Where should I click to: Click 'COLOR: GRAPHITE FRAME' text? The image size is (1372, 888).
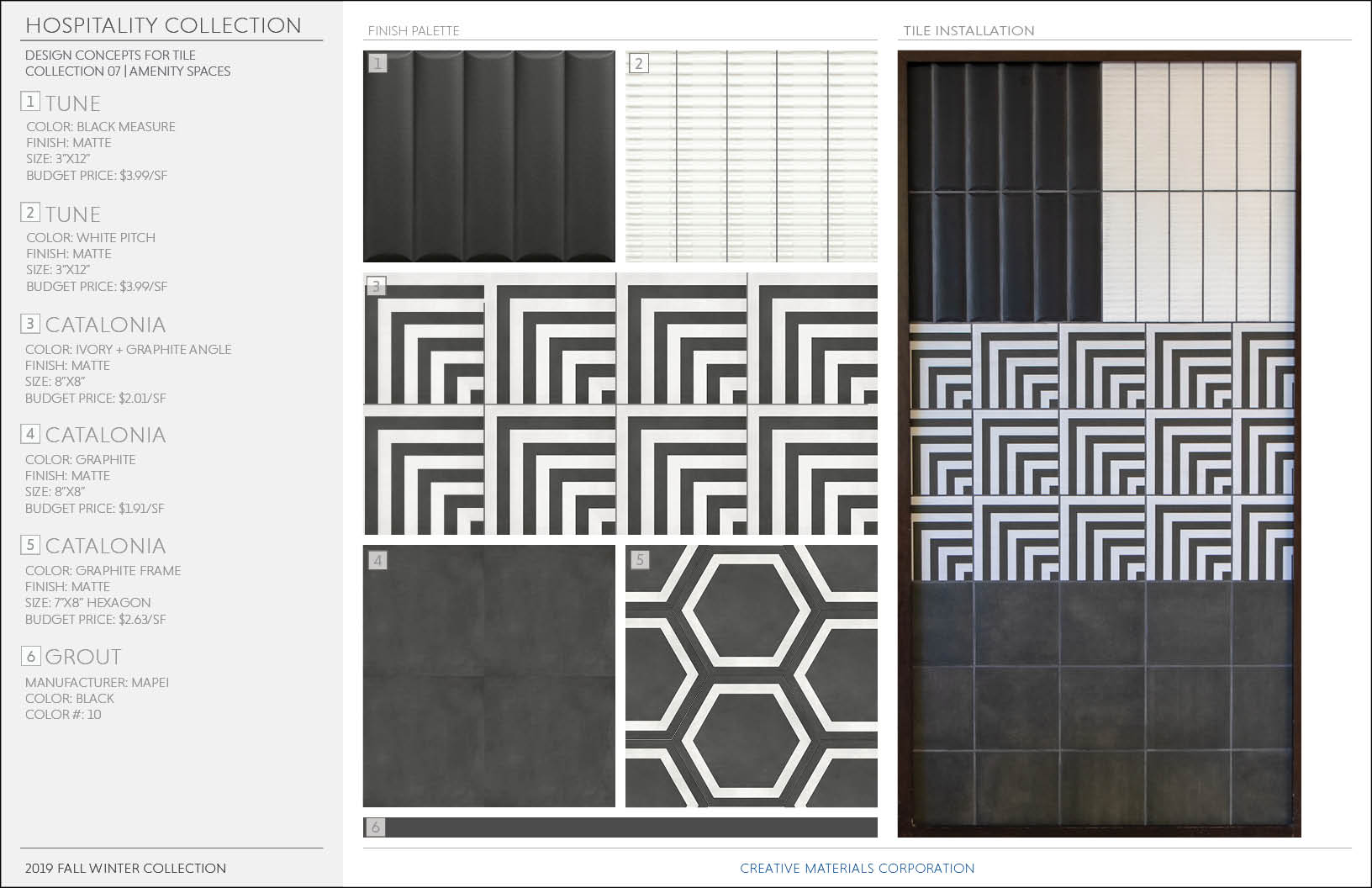pos(103,571)
